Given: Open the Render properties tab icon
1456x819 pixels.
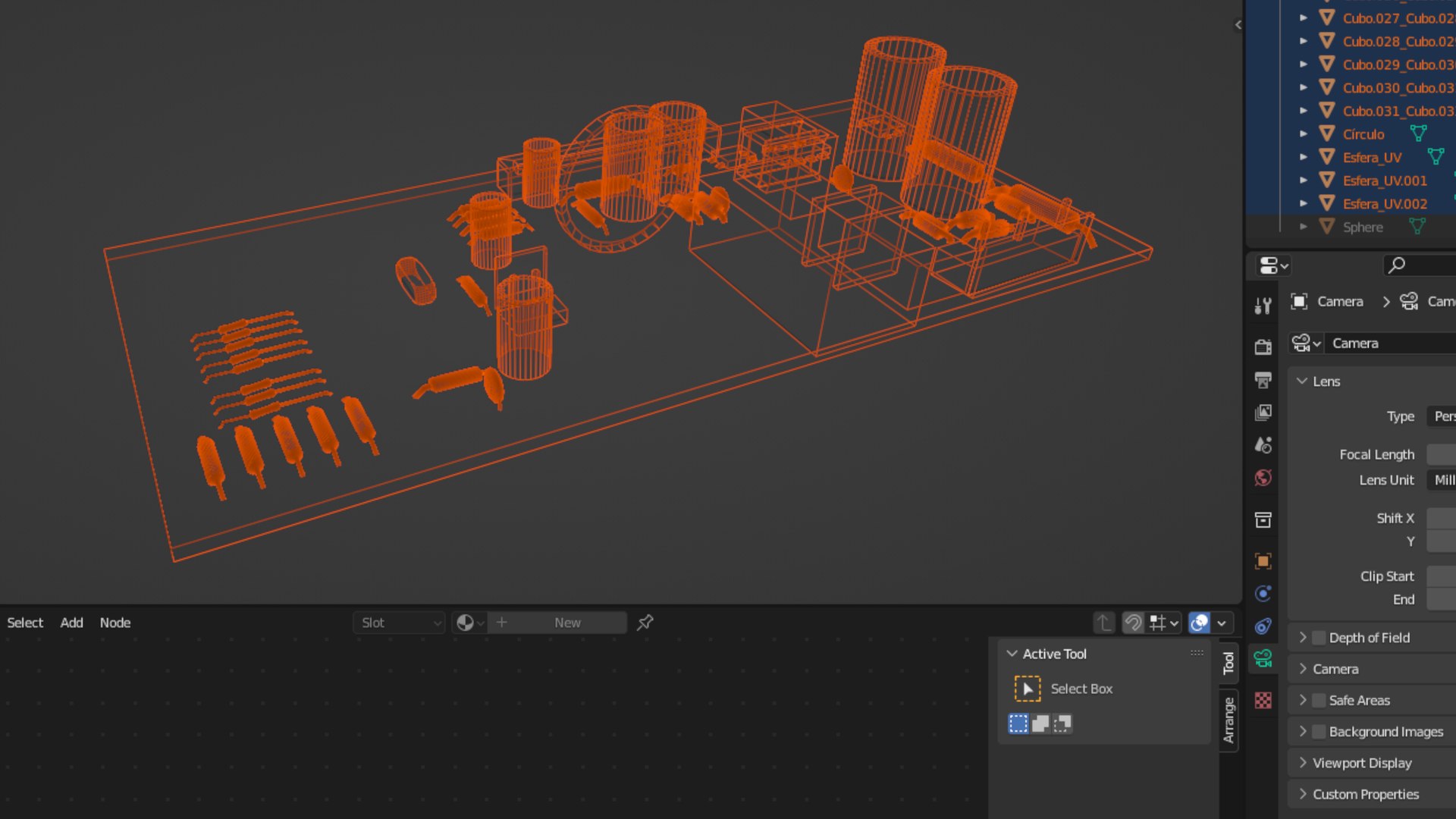Looking at the screenshot, I should tap(1263, 347).
